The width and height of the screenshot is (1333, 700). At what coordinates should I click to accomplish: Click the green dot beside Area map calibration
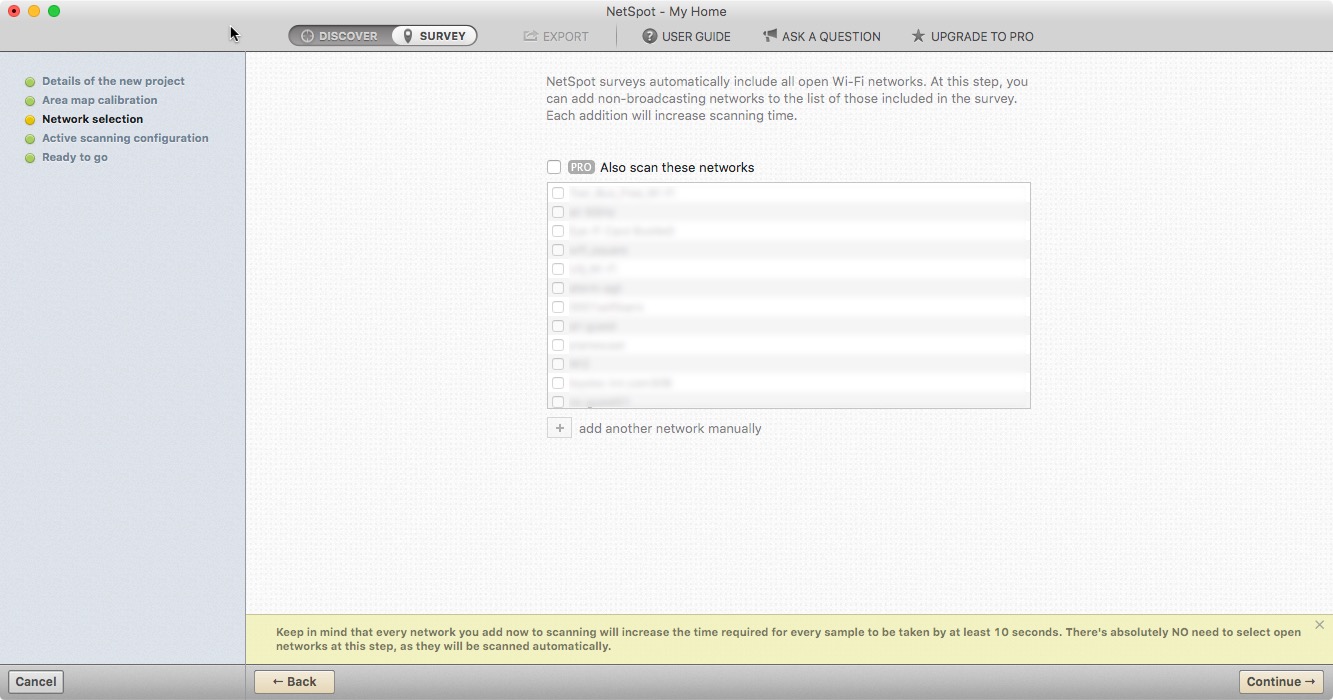coord(30,101)
